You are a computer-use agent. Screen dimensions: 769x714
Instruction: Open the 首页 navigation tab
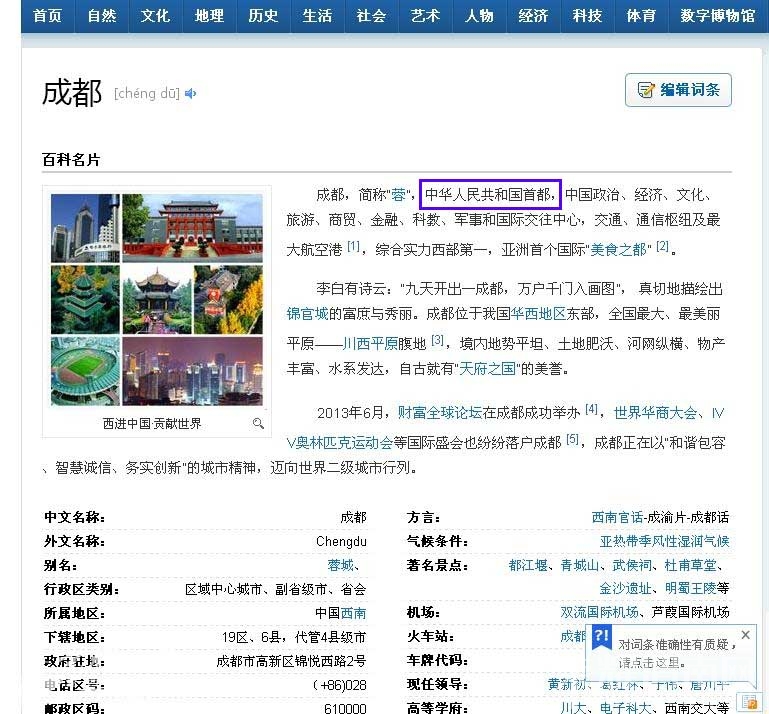47,16
